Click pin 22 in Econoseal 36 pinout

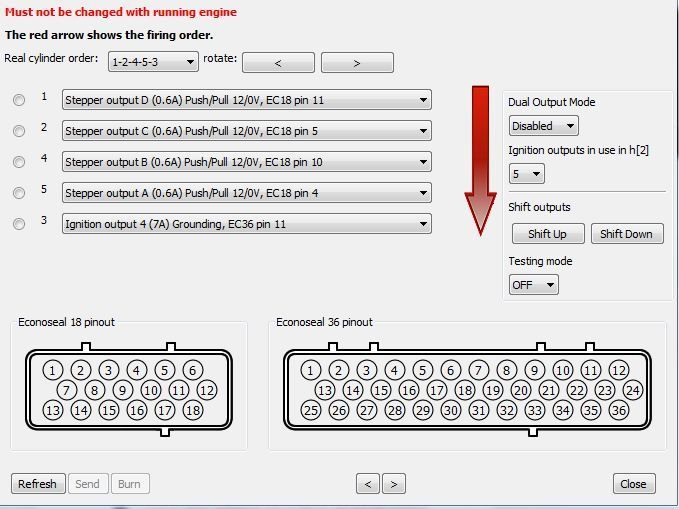click(577, 390)
